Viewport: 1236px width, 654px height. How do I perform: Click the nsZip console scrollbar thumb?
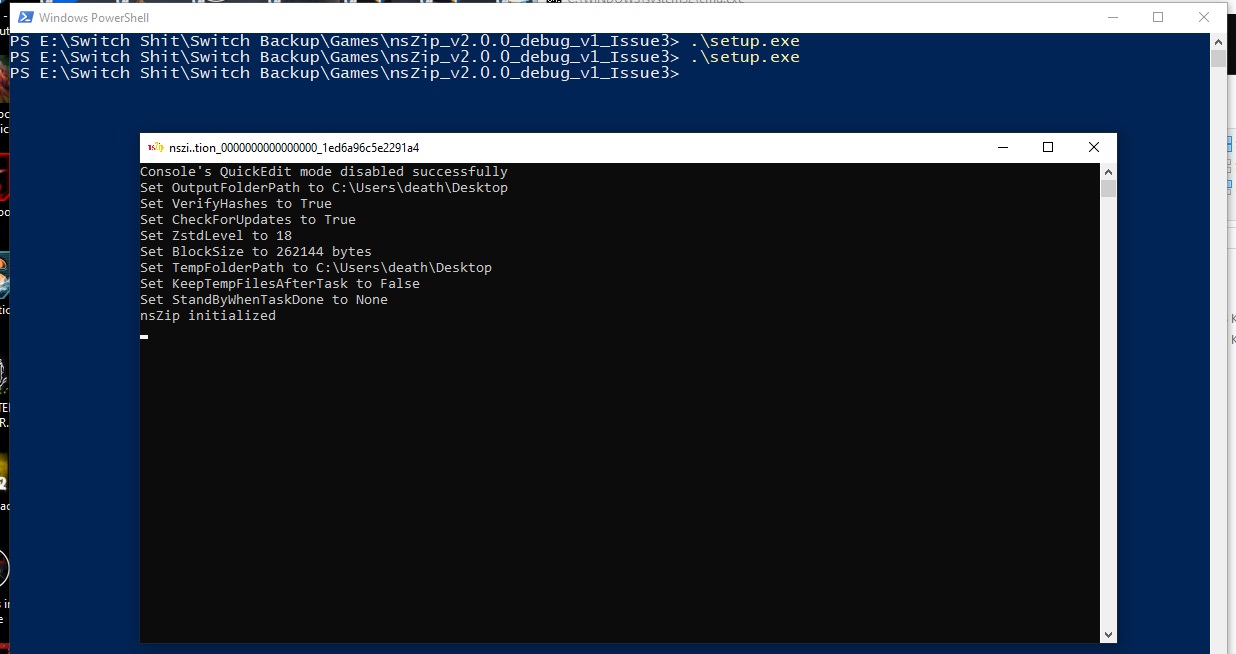tap(1108, 189)
